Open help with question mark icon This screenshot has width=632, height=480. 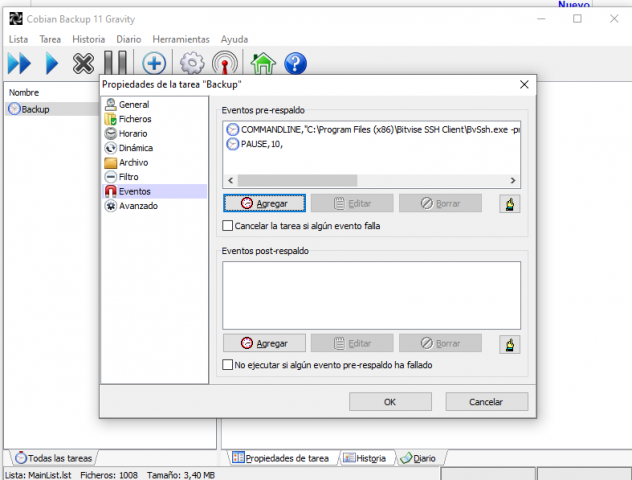point(295,63)
